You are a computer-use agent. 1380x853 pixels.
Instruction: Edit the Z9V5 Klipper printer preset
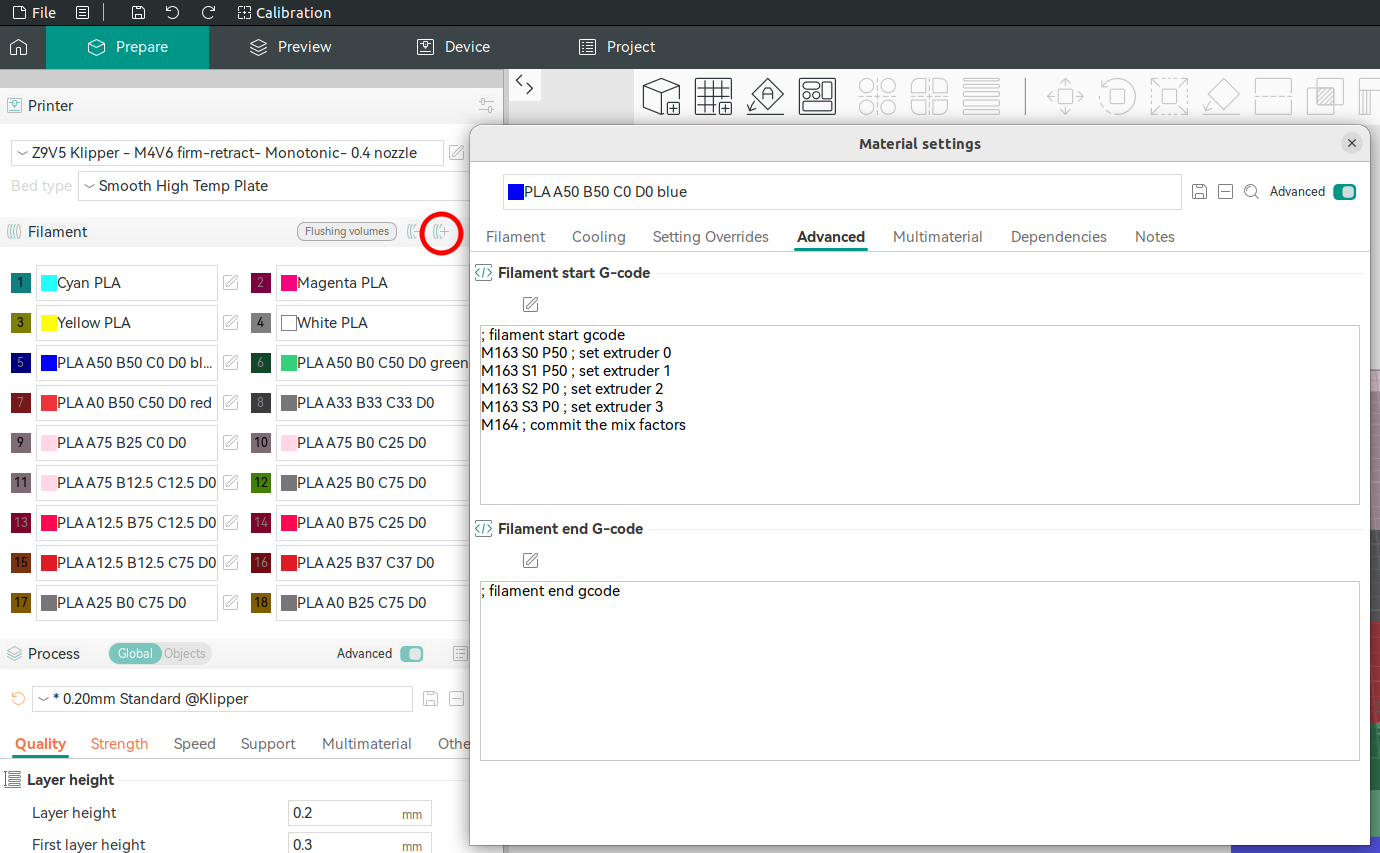(x=457, y=153)
